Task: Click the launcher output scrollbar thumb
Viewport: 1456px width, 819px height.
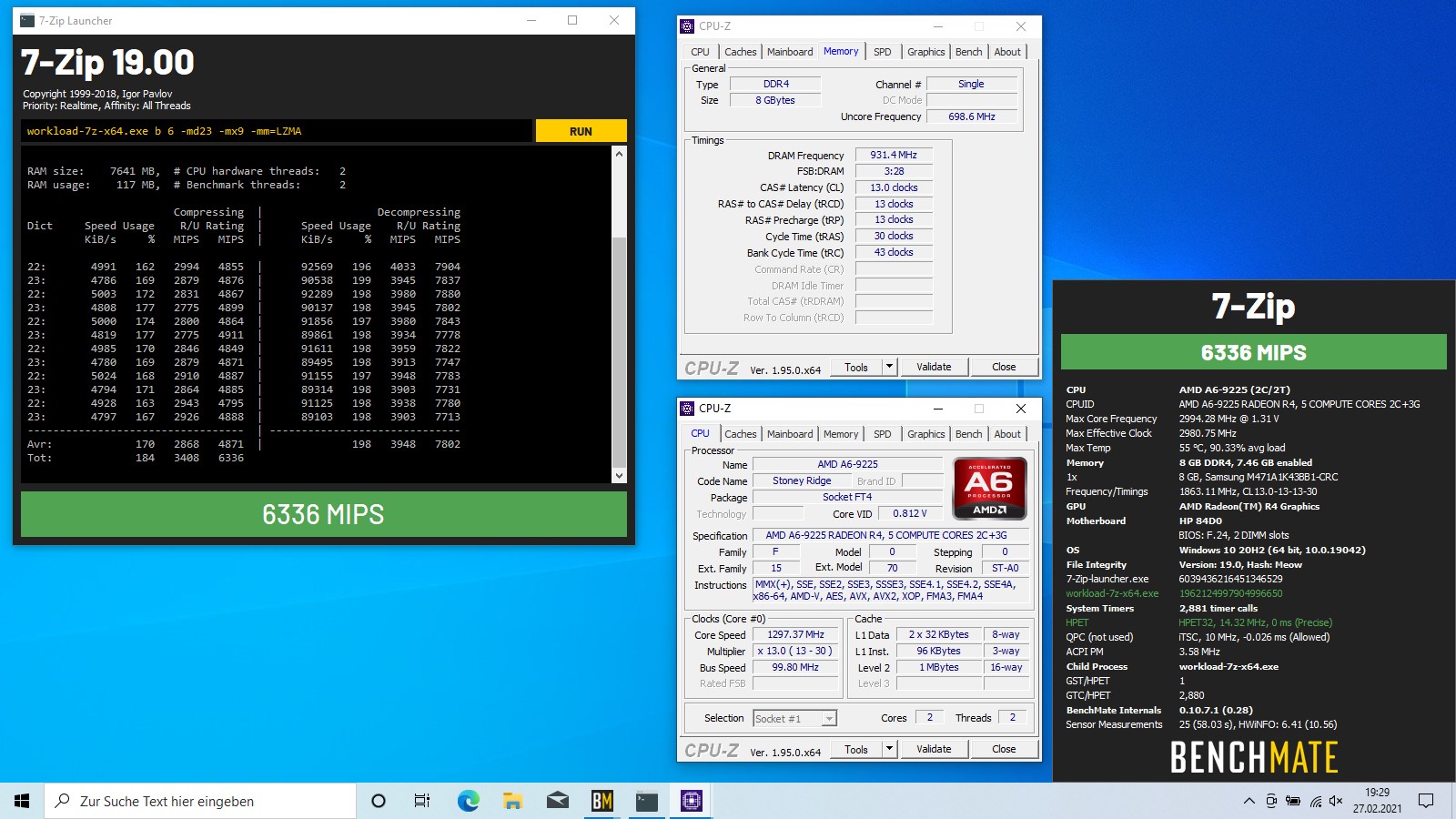Action: (x=619, y=350)
